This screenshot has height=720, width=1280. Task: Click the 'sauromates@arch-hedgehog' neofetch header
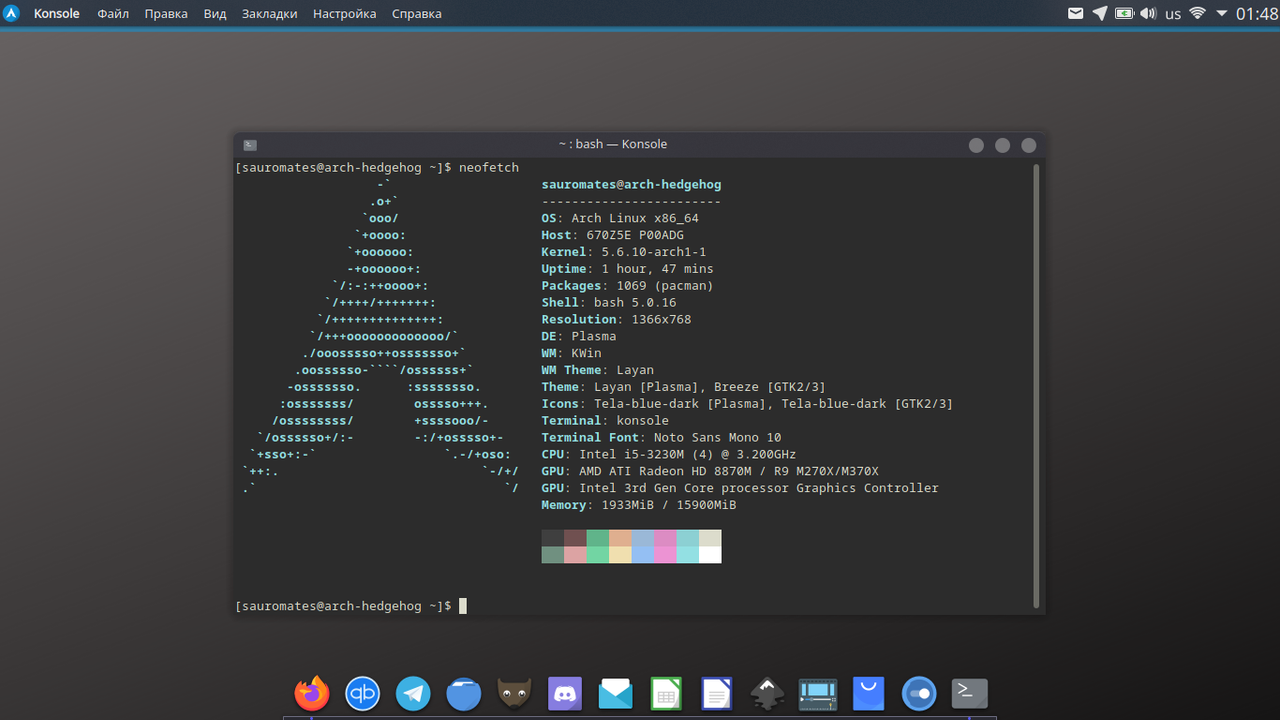(631, 184)
